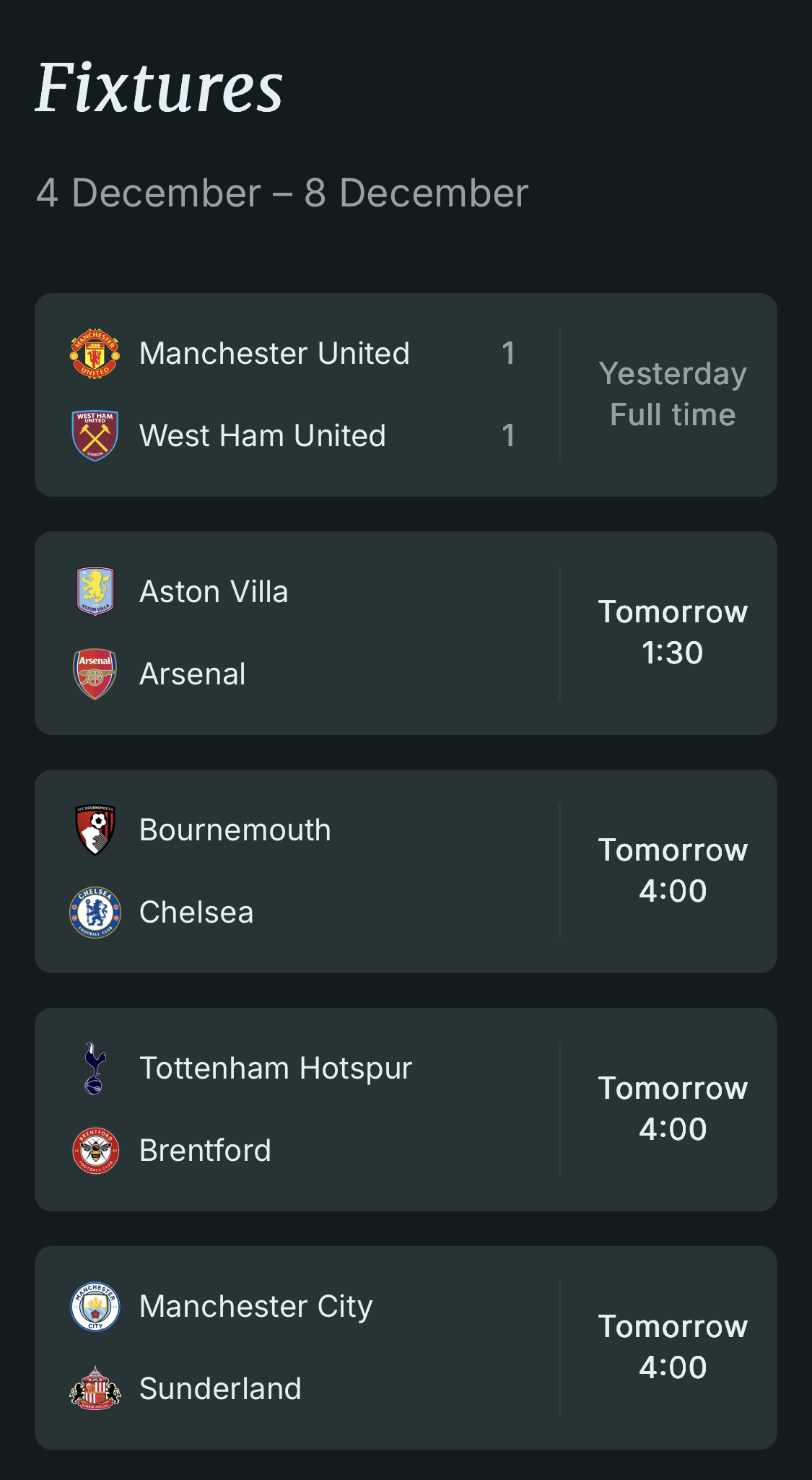Open the Tottenham Hotspur team name
The width and height of the screenshot is (812, 1480).
[x=275, y=1068]
